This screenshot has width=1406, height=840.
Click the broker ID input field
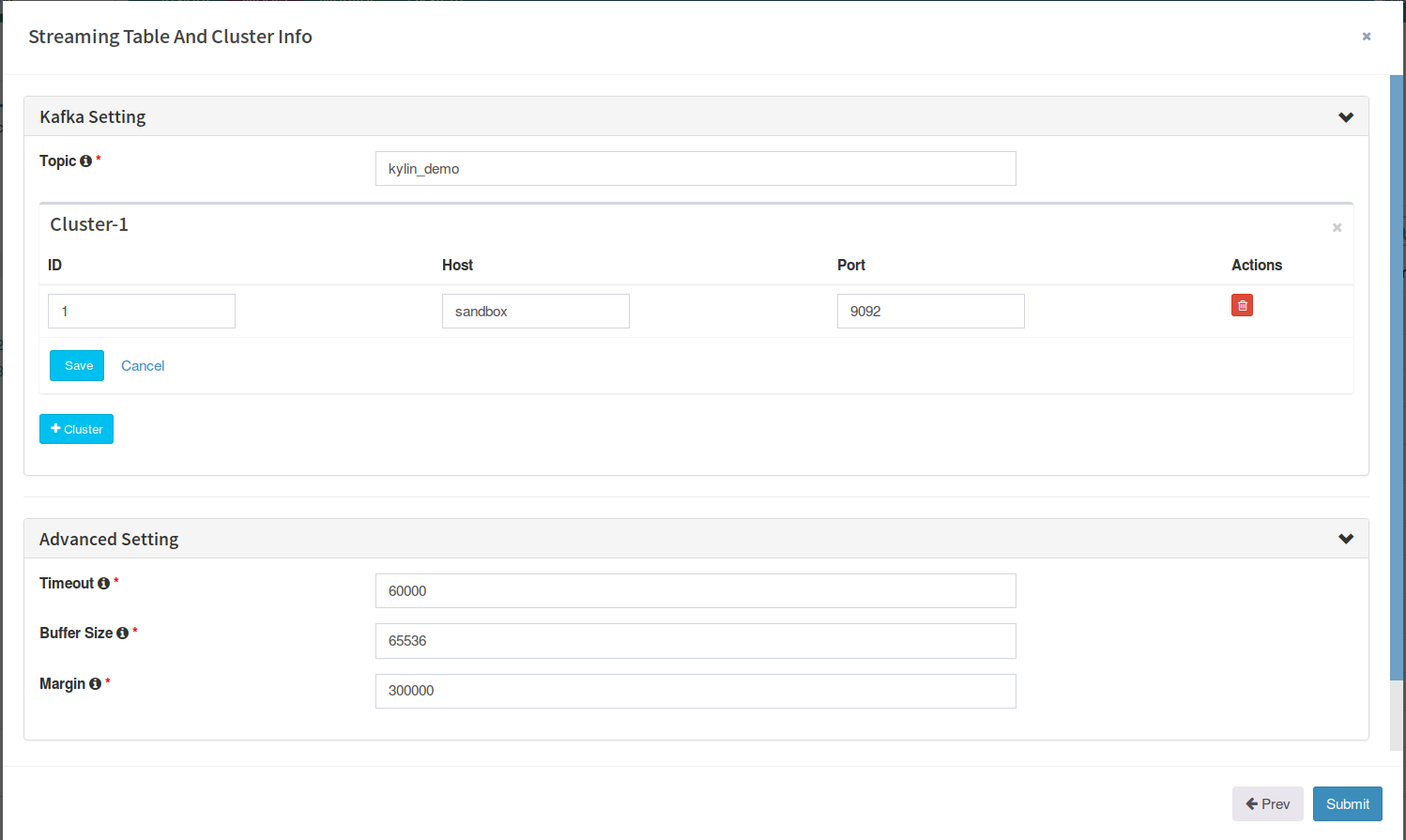click(x=142, y=312)
